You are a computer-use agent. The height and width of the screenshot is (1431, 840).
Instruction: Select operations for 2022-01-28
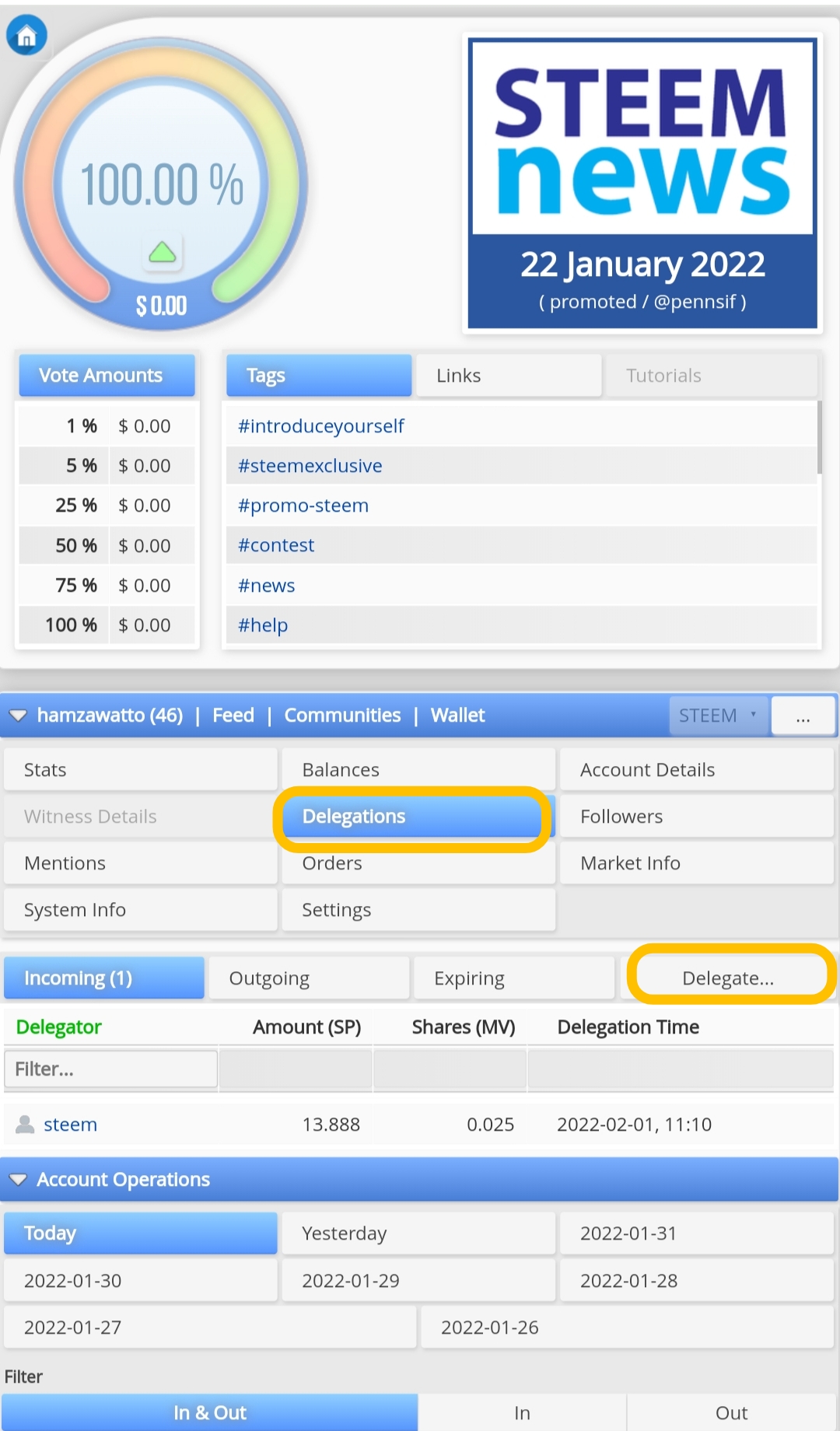[x=697, y=1281]
